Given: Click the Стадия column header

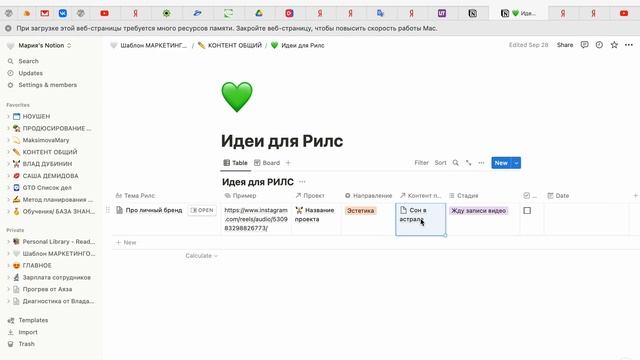Looking at the screenshot, I should point(463,196).
